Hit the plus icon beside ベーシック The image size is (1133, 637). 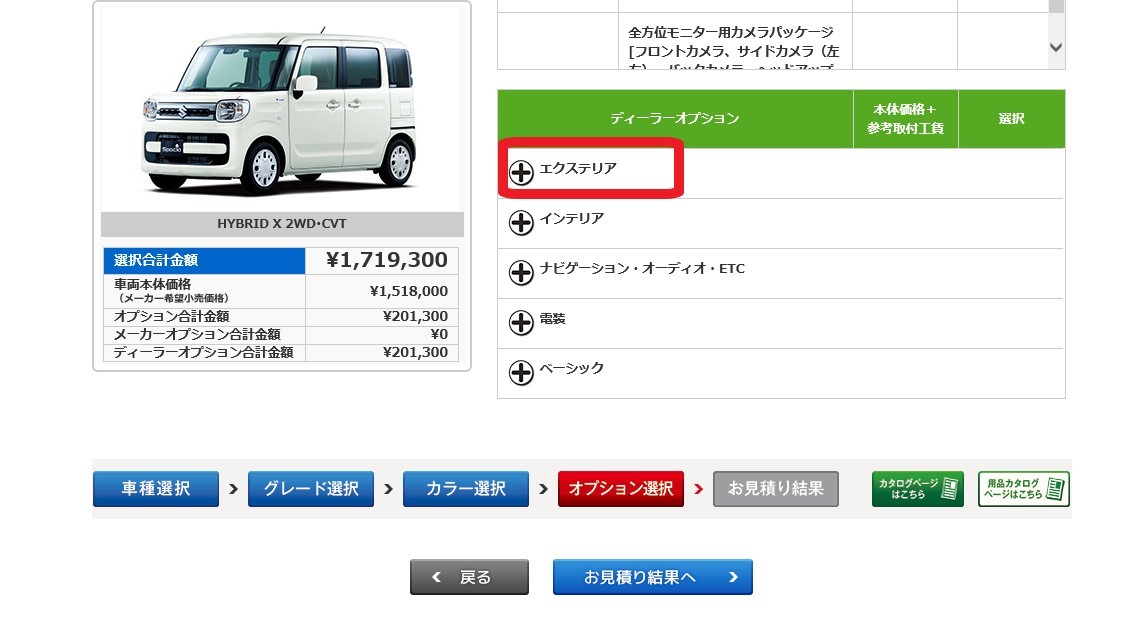(x=521, y=372)
